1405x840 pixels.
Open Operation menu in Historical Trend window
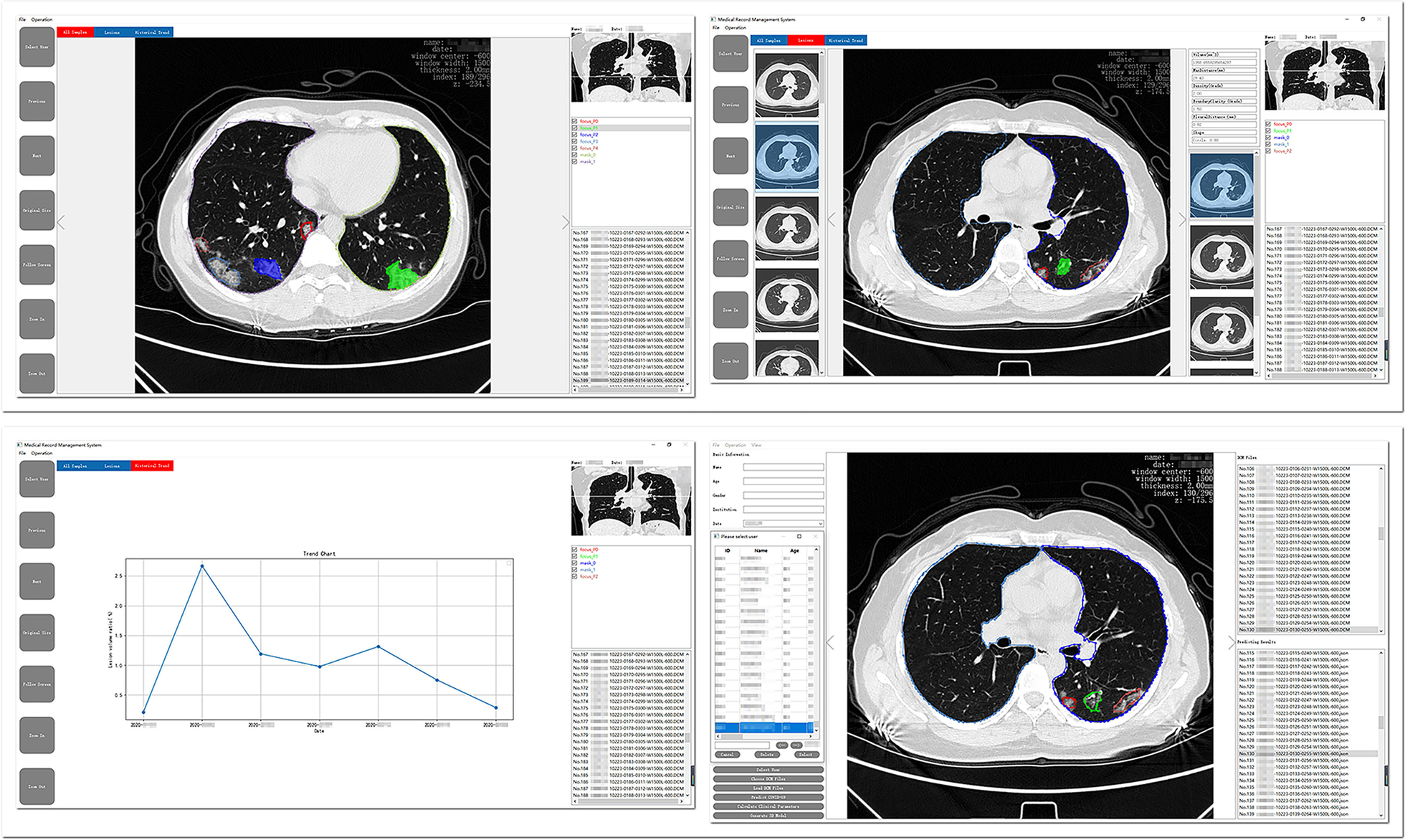pos(42,453)
